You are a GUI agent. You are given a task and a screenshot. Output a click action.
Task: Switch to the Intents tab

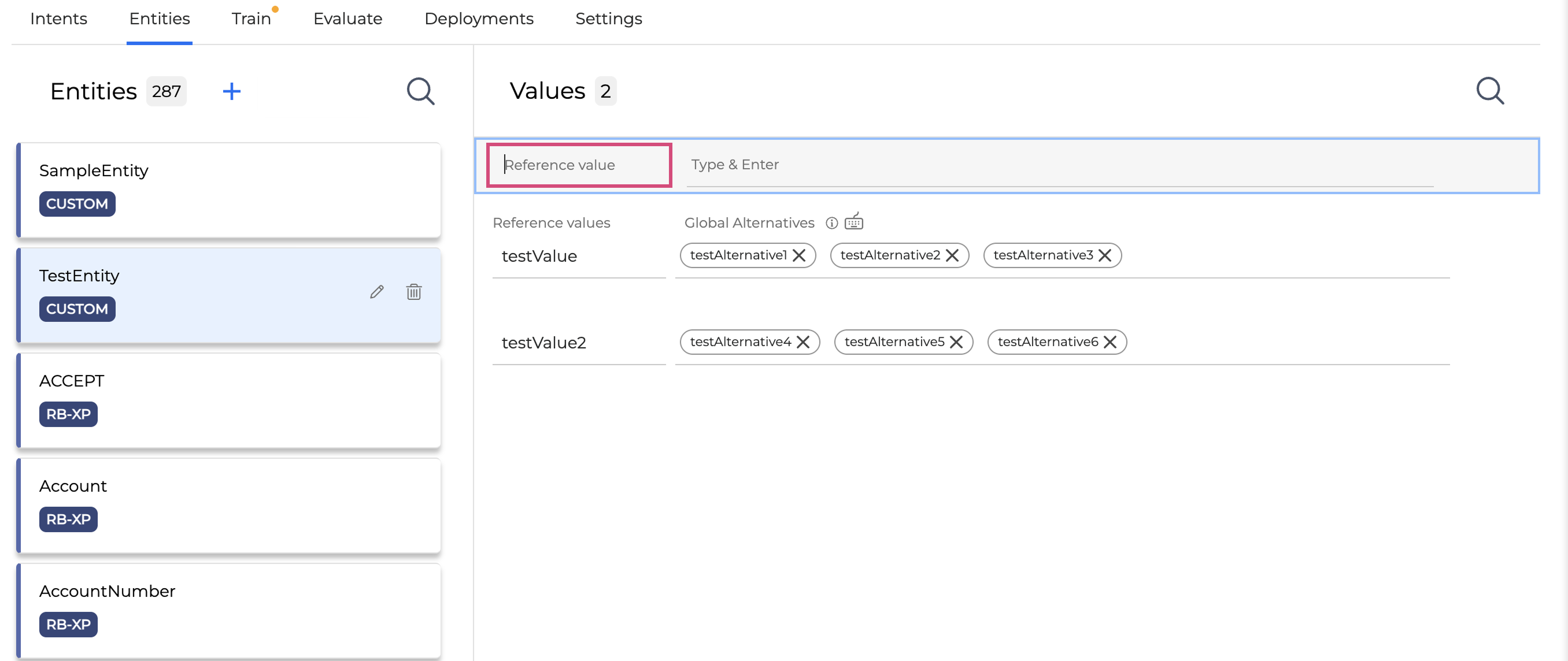tap(58, 19)
